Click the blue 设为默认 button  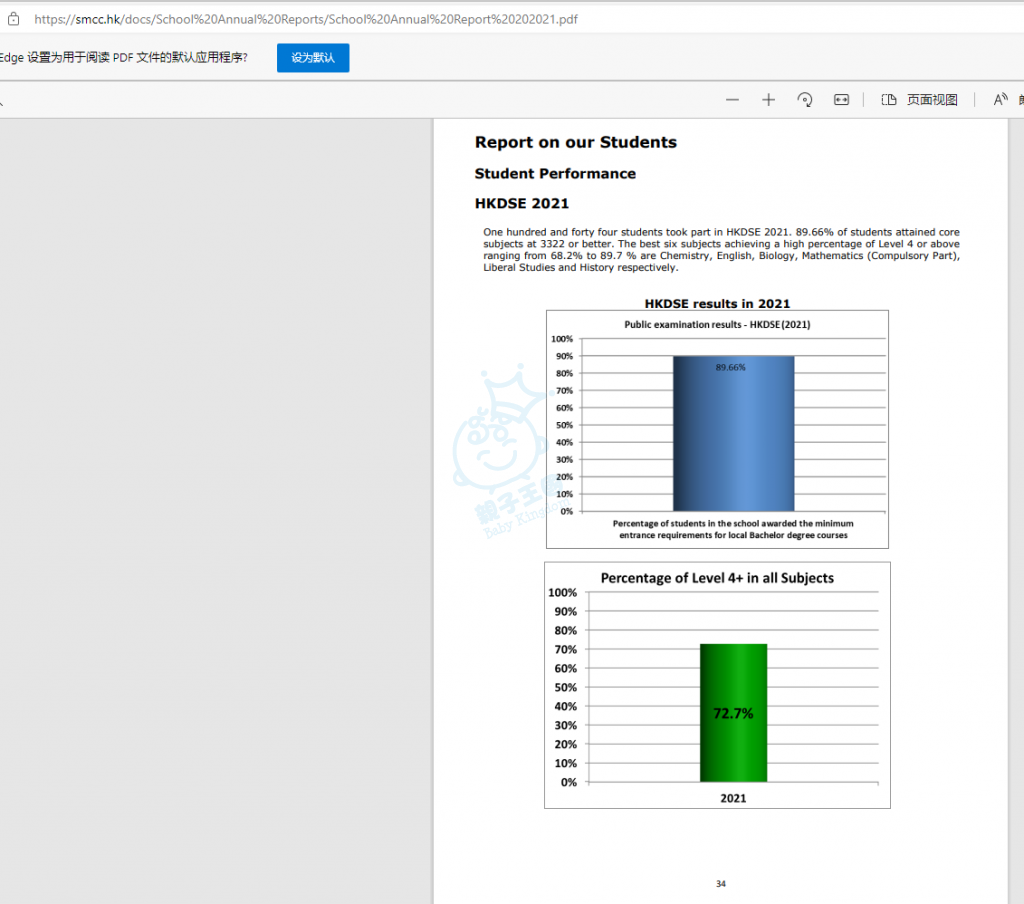tap(313, 57)
